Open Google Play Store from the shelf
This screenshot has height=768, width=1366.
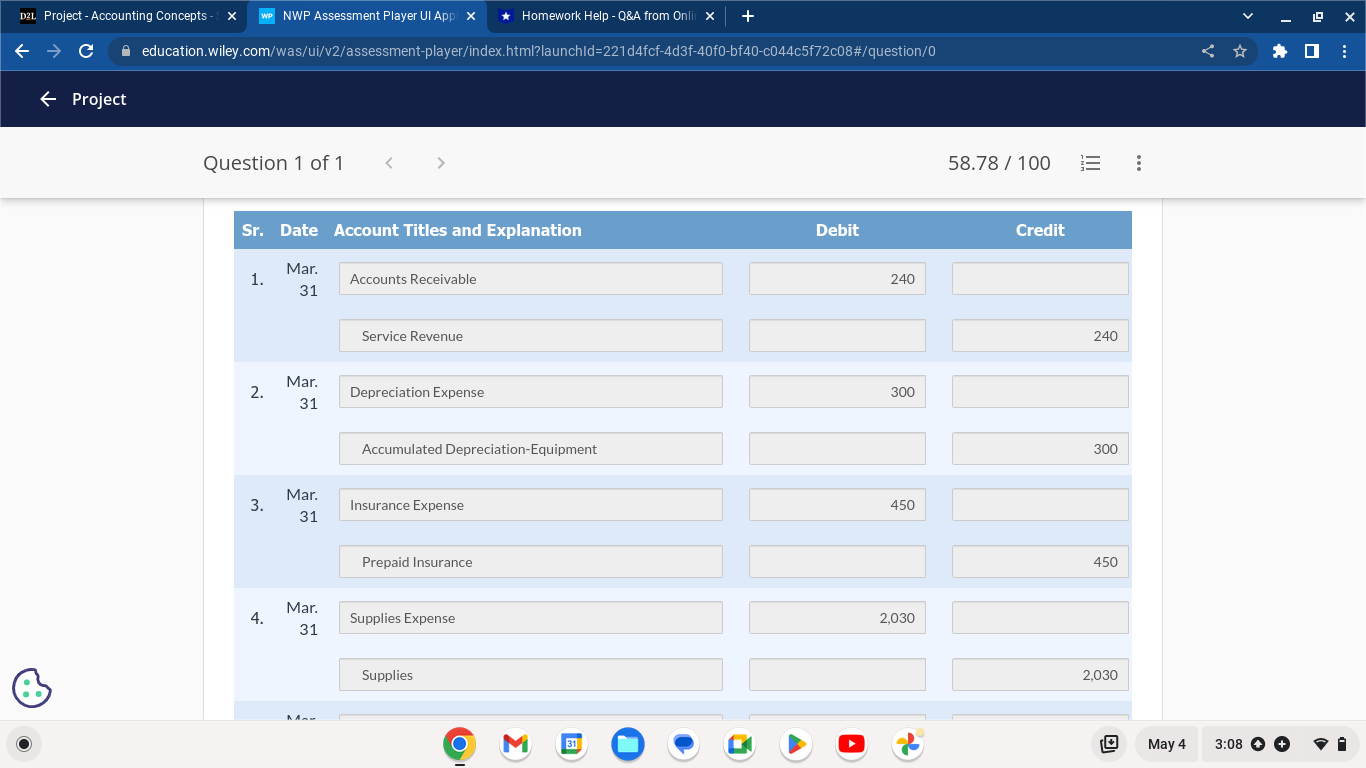pyautogui.click(x=795, y=744)
